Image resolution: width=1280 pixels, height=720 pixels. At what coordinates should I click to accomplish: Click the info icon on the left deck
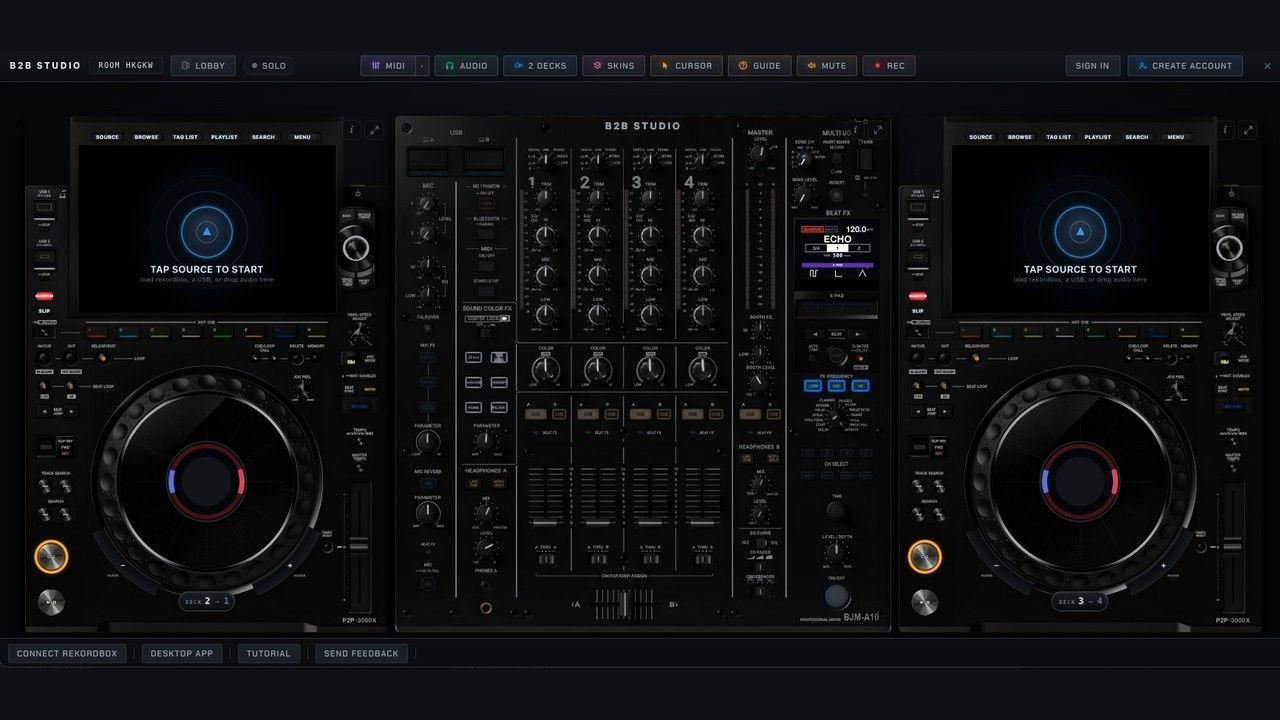pyautogui.click(x=351, y=130)
